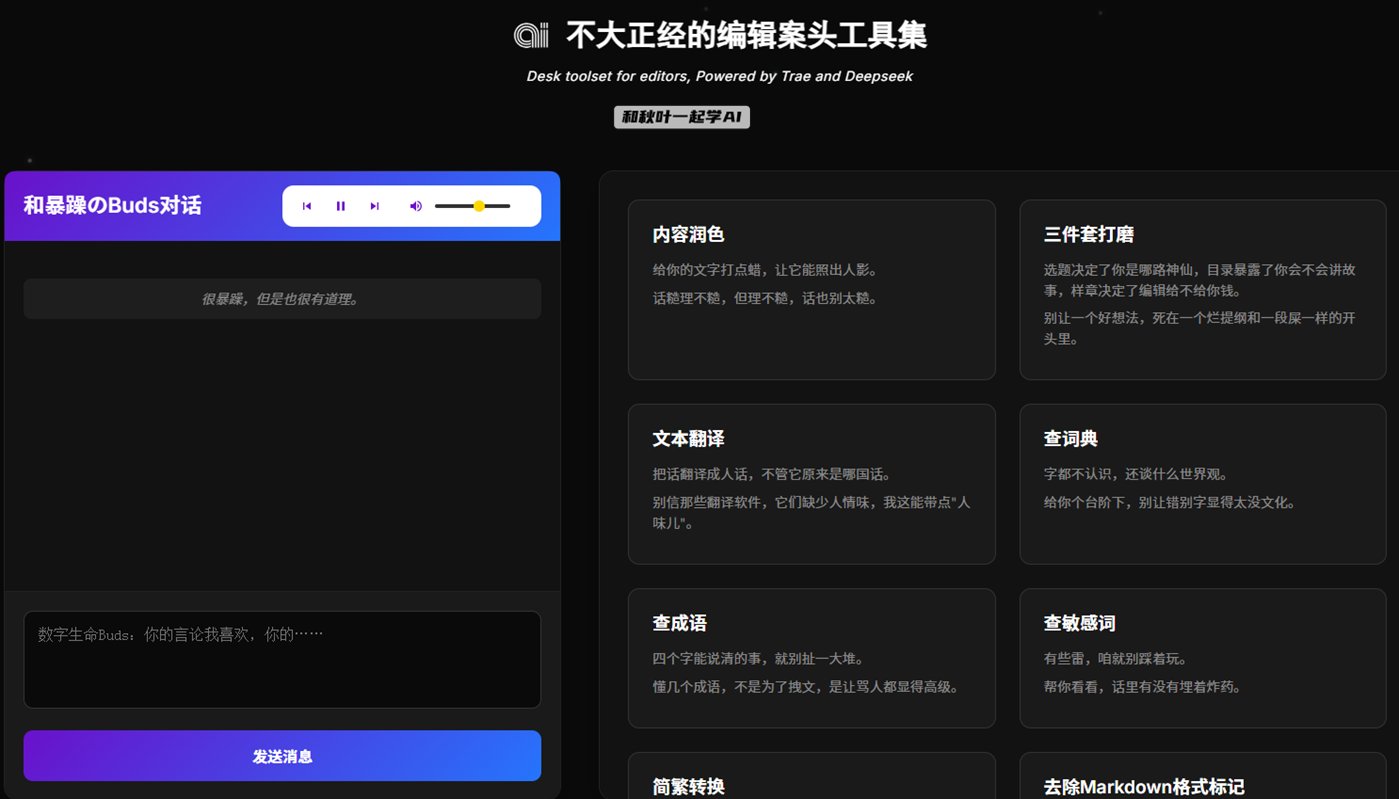Open the 查敏感词 sensitive word checker
1399x799 pixels.
pos(1202,658)
